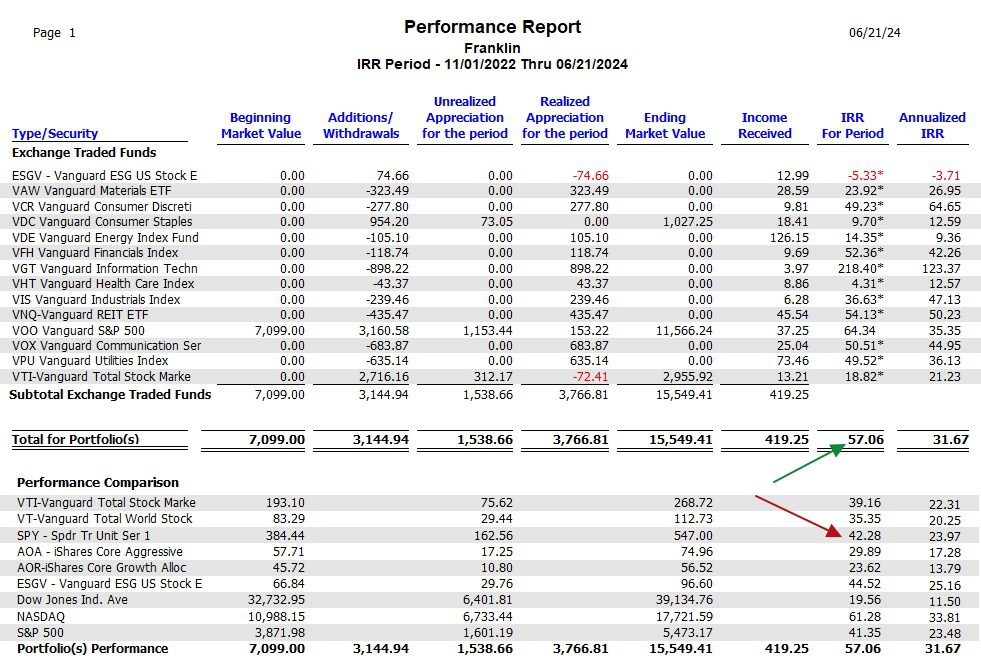The image size is (981, 669).
Task: Click the IRR For Period column header
Action: 853,125
